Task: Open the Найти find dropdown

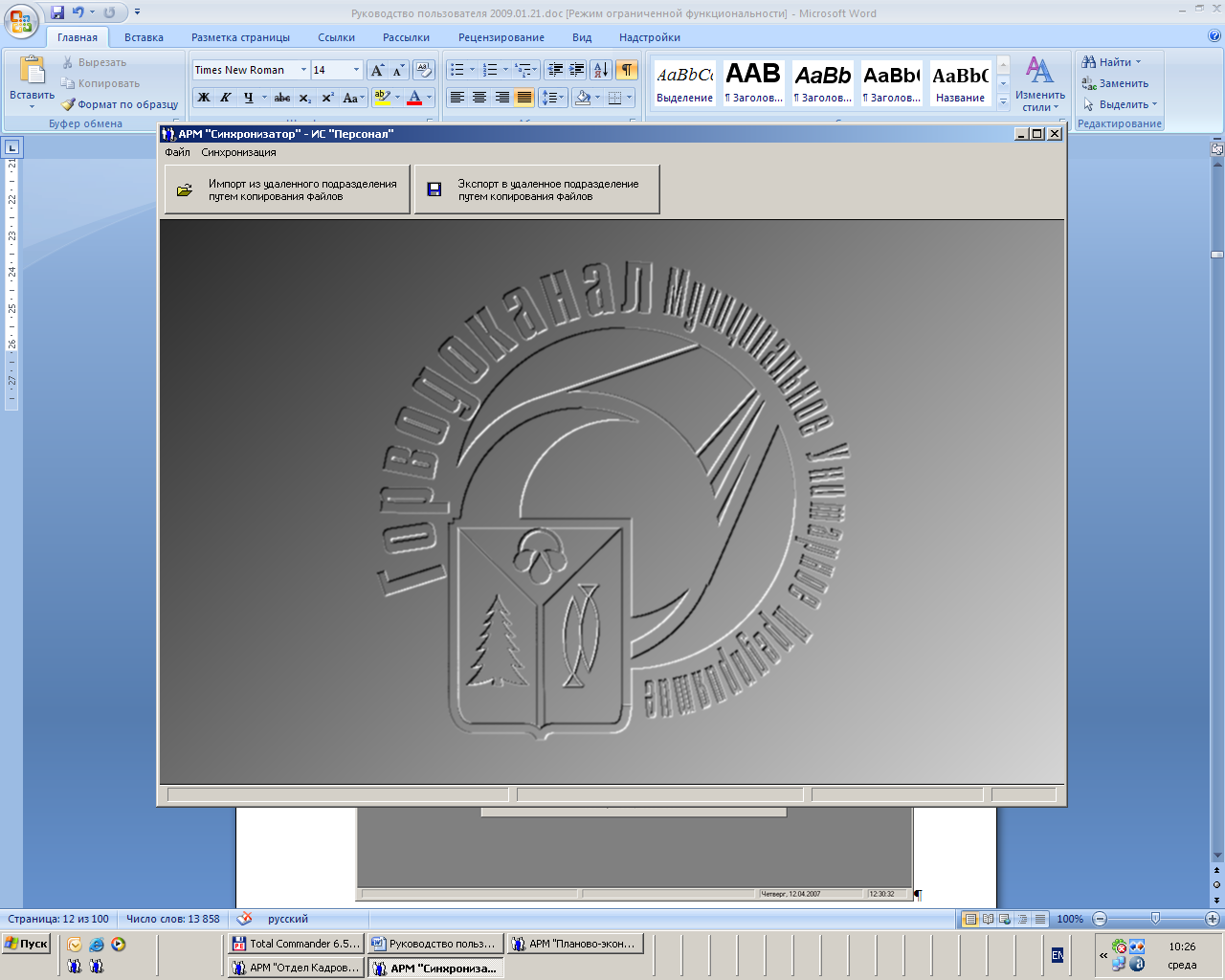Action: point(1140,62)
